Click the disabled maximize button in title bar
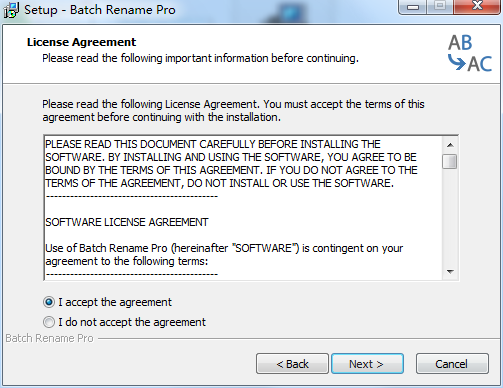 pos(440,7)
